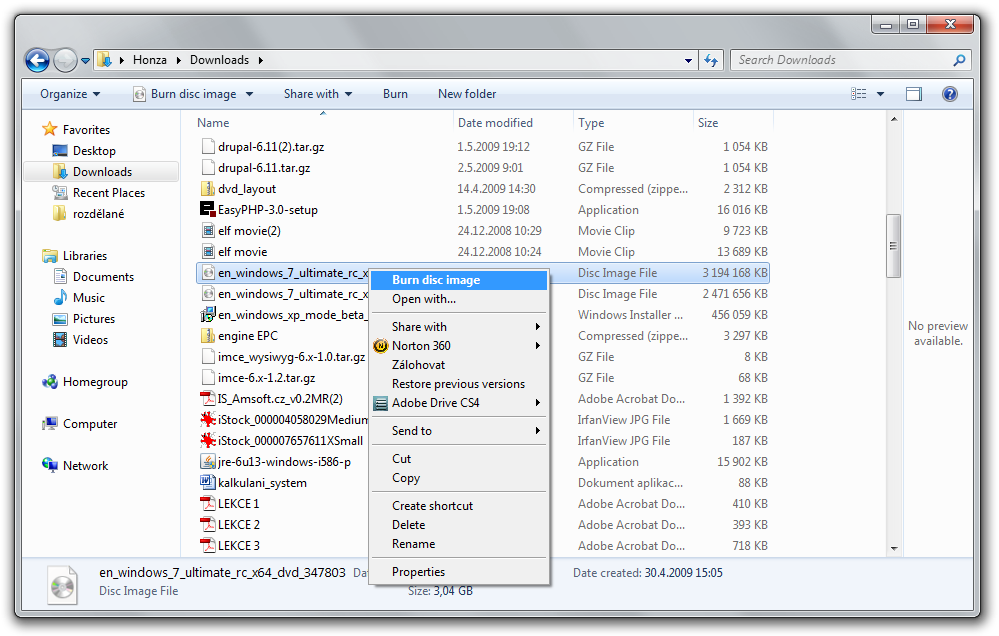Select the EasyPHP-3.0-setup application icon
999x636 pixels.
point(208,210)
